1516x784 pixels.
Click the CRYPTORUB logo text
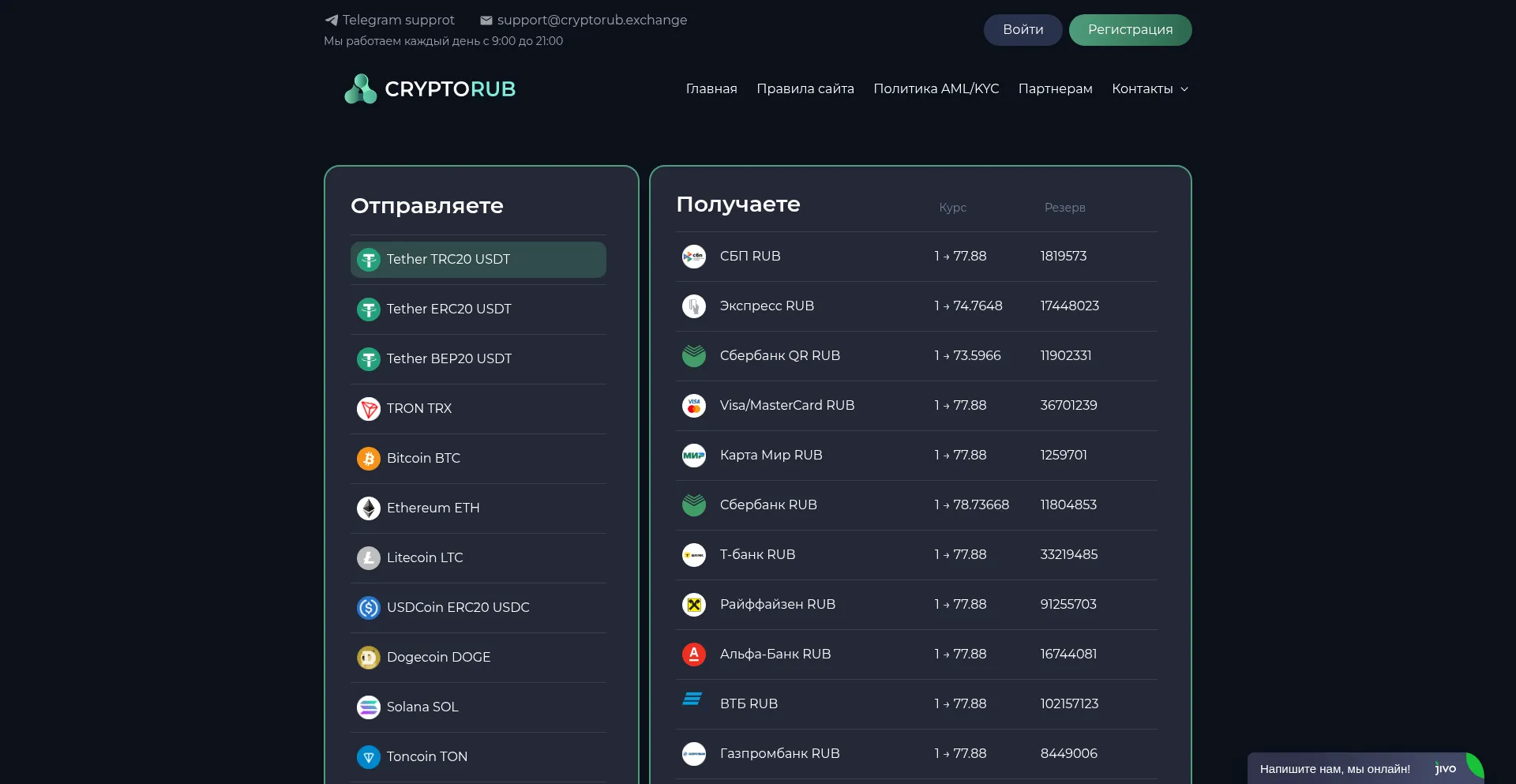click(x=450, y=89)
